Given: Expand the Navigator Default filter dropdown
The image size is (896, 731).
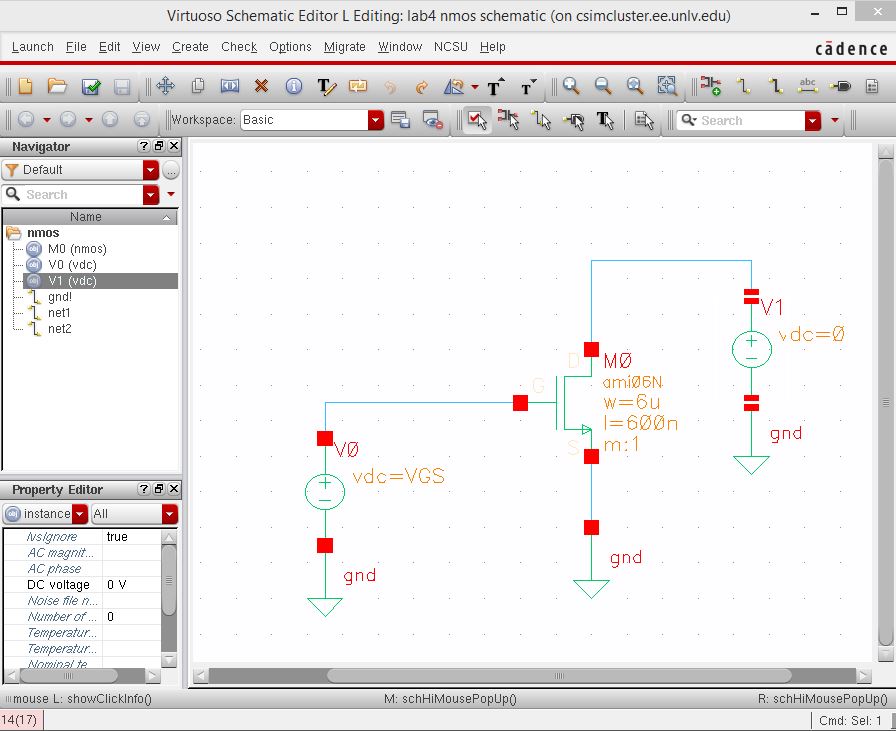Looking at the screenshot, I should click(x=150, y=170).
